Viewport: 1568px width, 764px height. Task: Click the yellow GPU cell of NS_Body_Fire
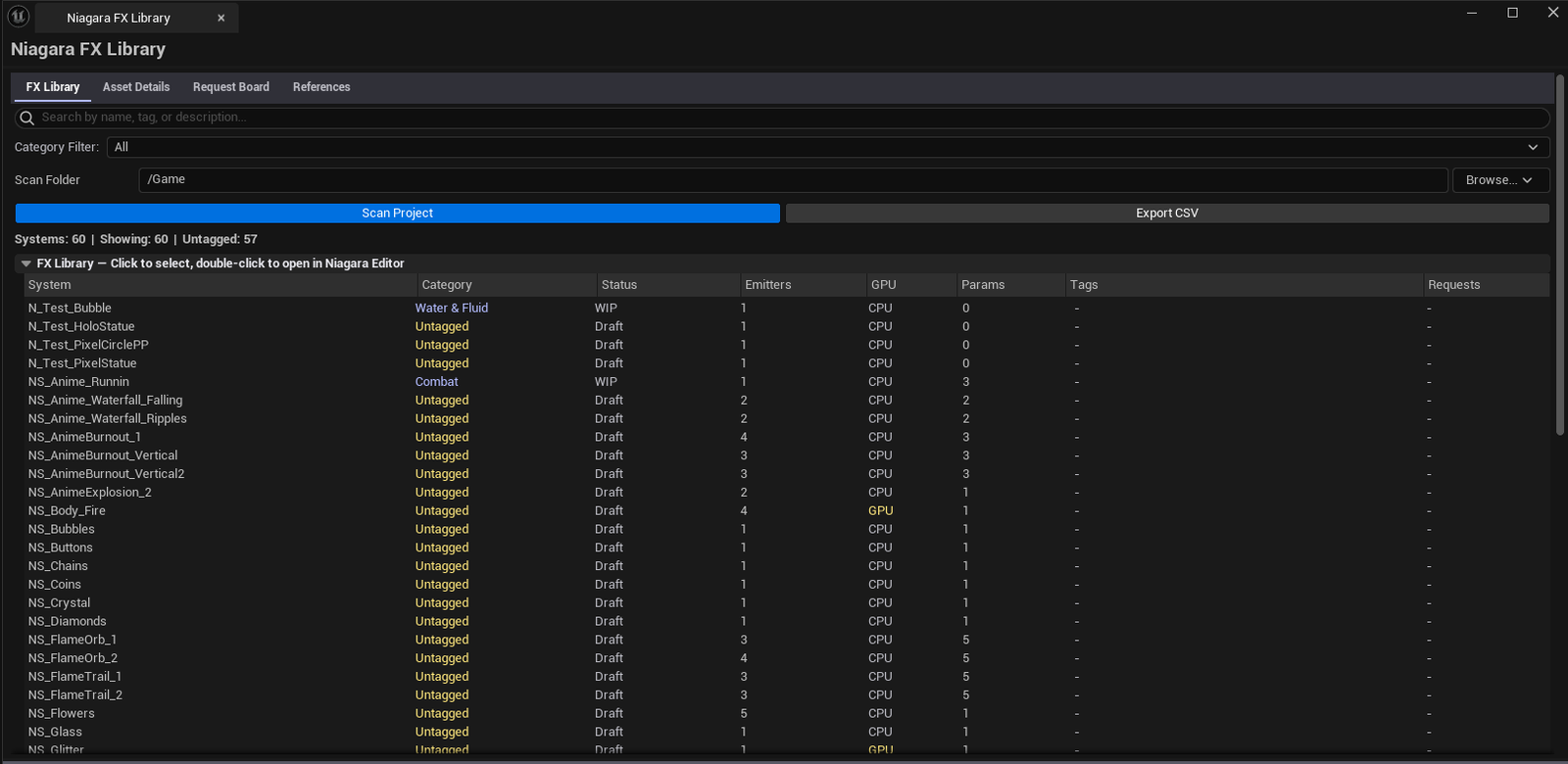click(x=881, y=511)
